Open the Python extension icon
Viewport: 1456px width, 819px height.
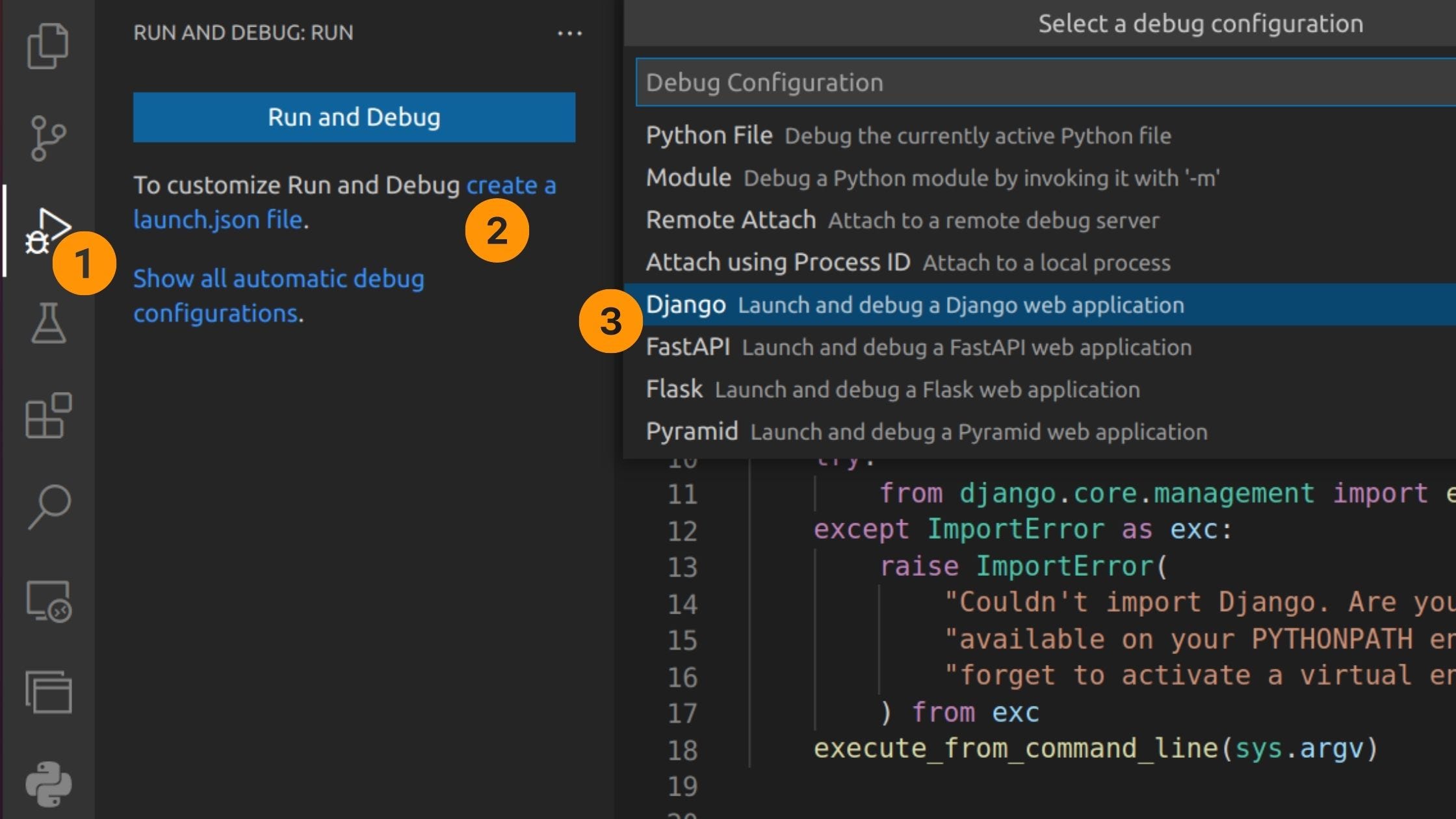pyautogui.click(x=48, y=785)
